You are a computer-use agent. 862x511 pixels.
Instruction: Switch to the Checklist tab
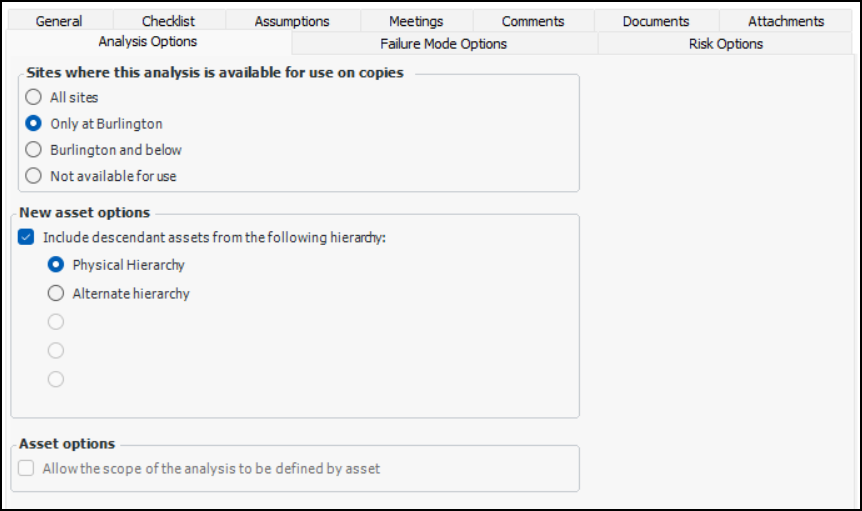pos(168,21)
